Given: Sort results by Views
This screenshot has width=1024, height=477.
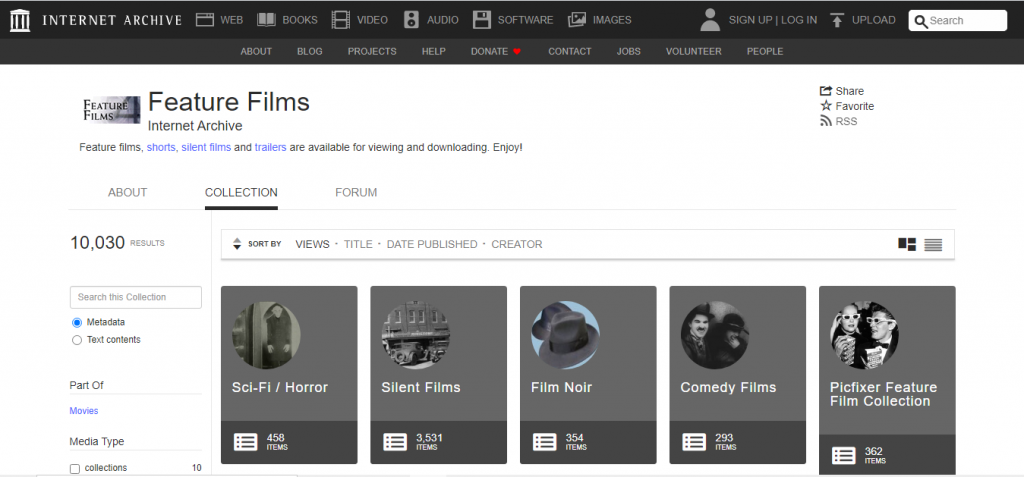Looking at the screenshot, I should 312,244.
